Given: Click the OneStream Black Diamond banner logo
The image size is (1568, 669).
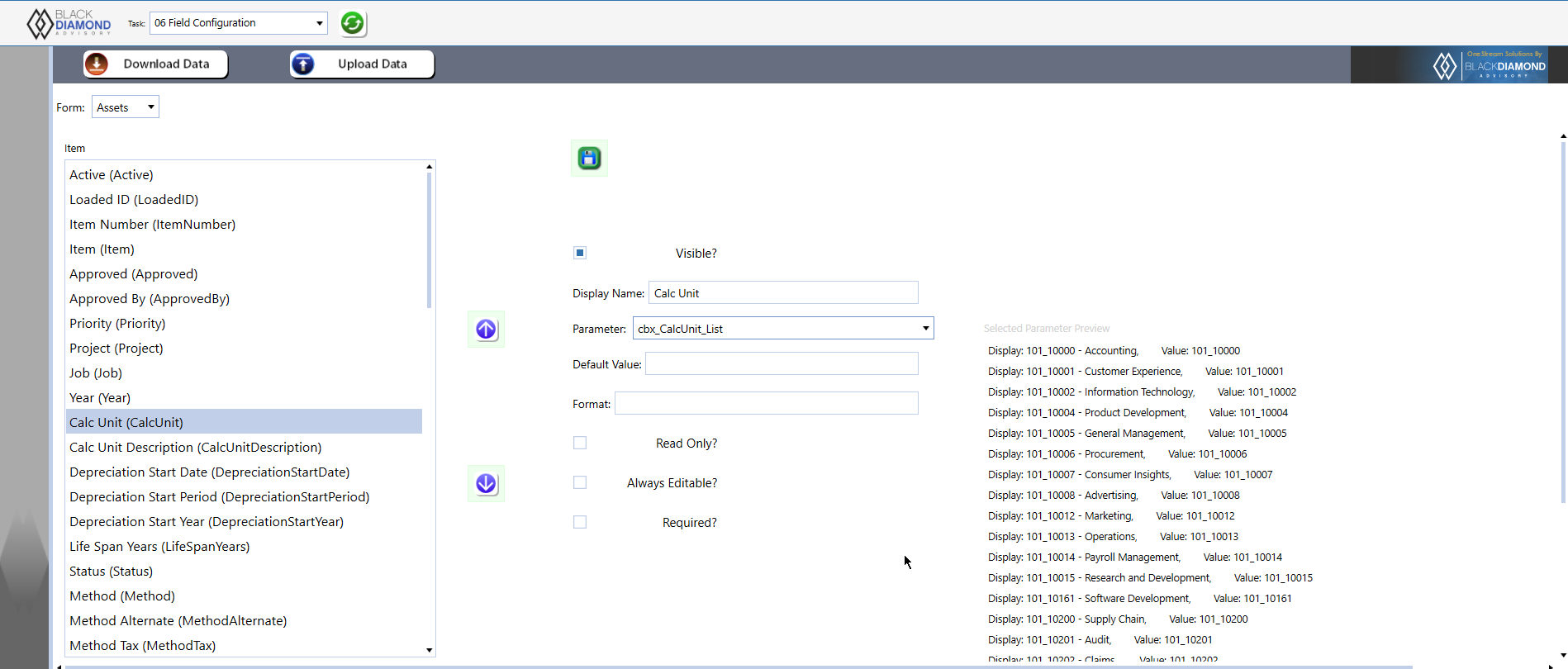Looking at the screenshot, I should pyautogui.click(x=1489, y=65).
